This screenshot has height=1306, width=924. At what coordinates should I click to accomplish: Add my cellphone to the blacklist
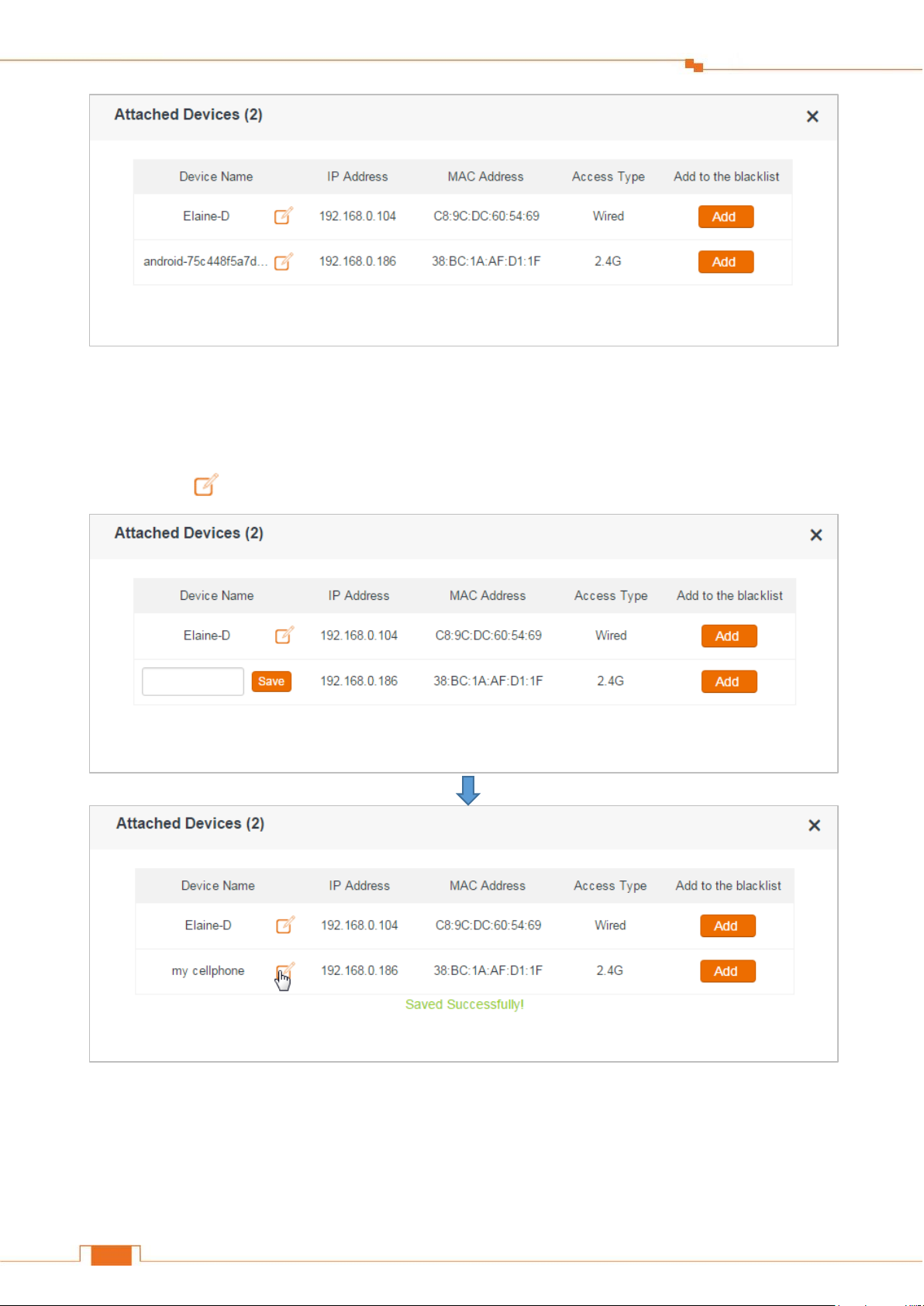pyautogui.click(x=727, y=971)
